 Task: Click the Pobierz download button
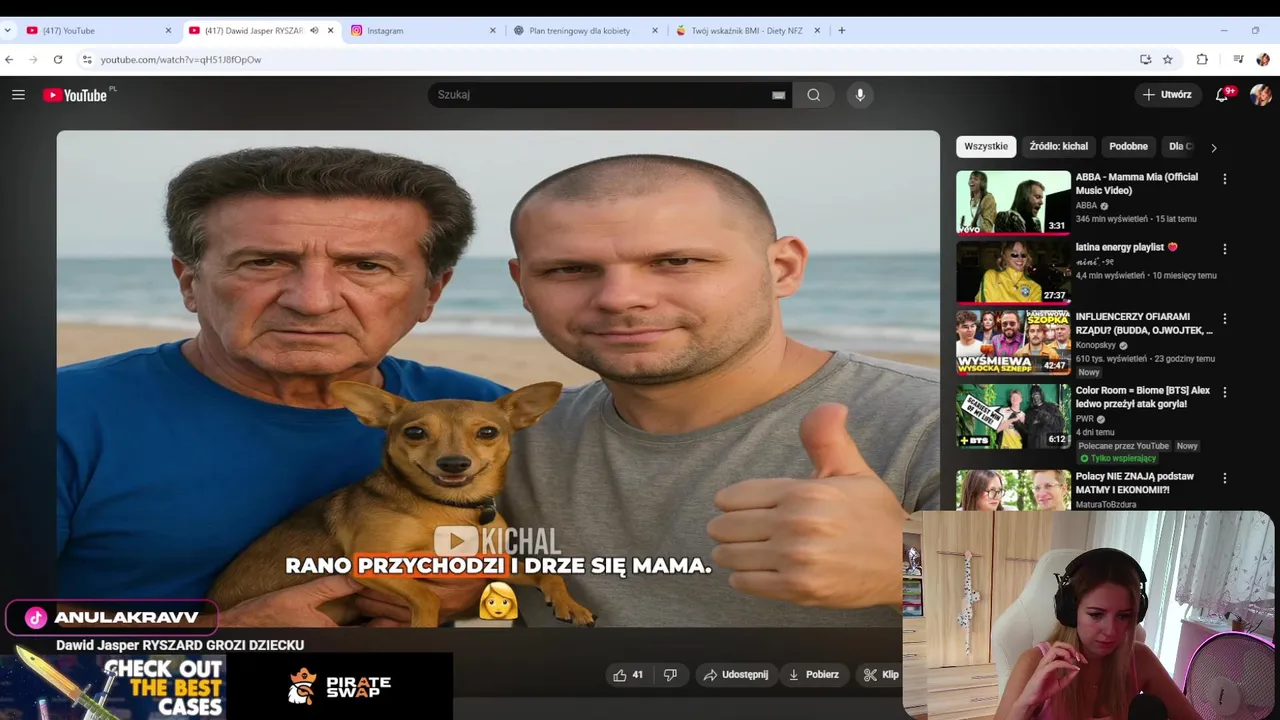pos(813,675)
